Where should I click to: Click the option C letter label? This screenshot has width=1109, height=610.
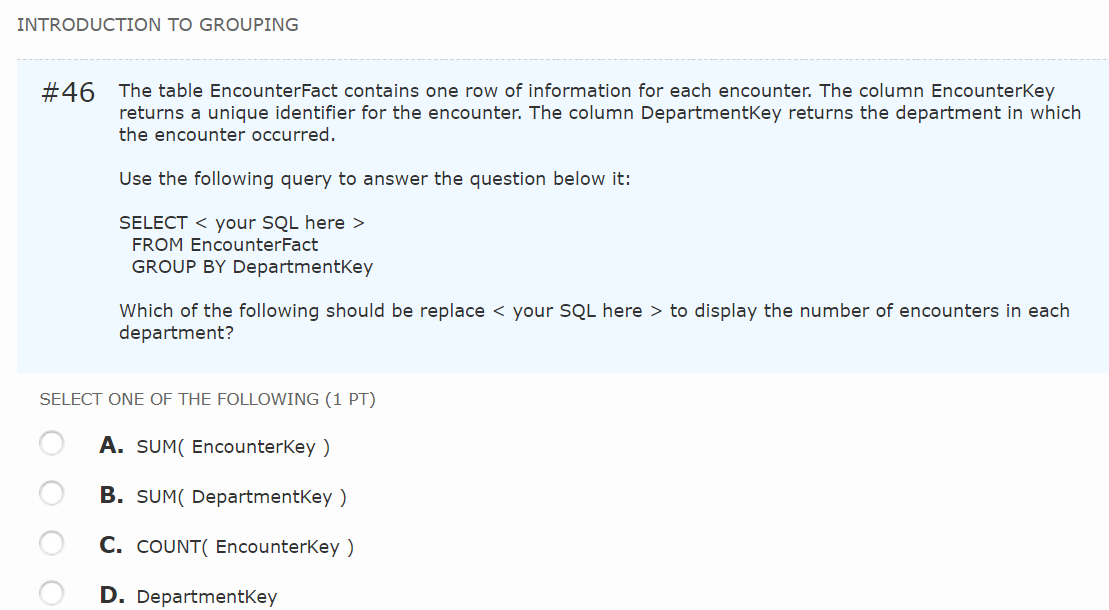click(110, 544)
